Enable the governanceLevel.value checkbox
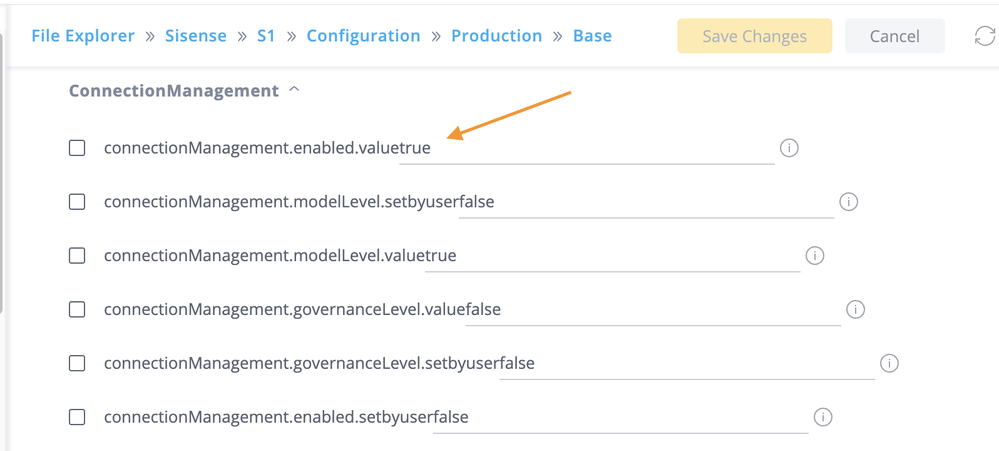 pos(77,310)
